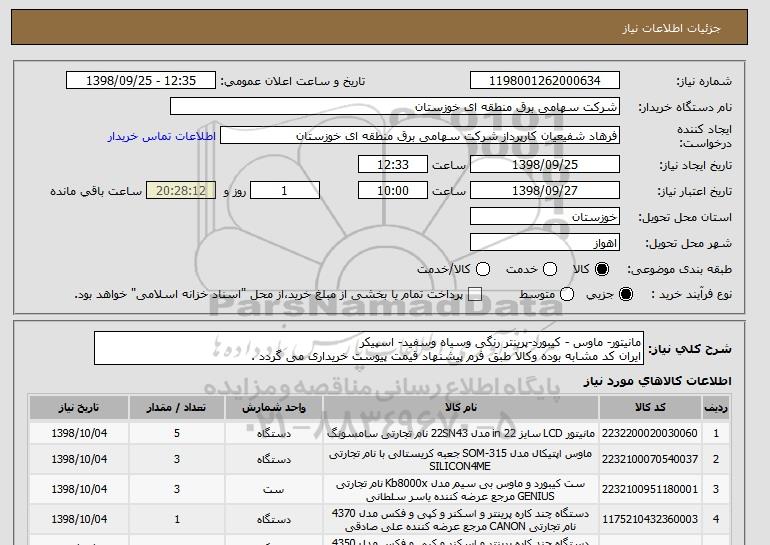Click the تاریخ نیاز column header
The image size is (770, 545).
[x=79, y=408]
